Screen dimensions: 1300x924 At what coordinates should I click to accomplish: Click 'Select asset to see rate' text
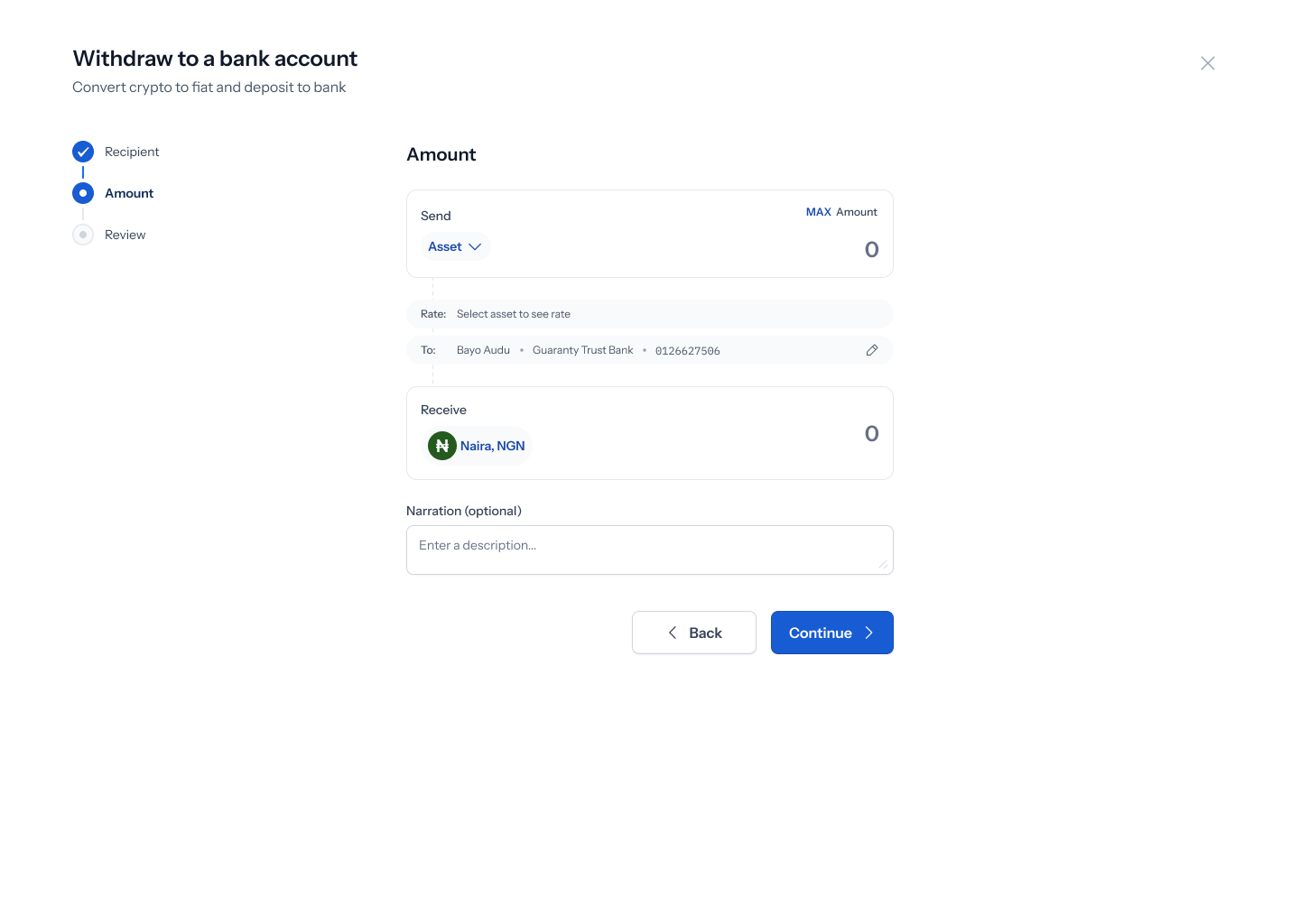click(x=514, y=314)
